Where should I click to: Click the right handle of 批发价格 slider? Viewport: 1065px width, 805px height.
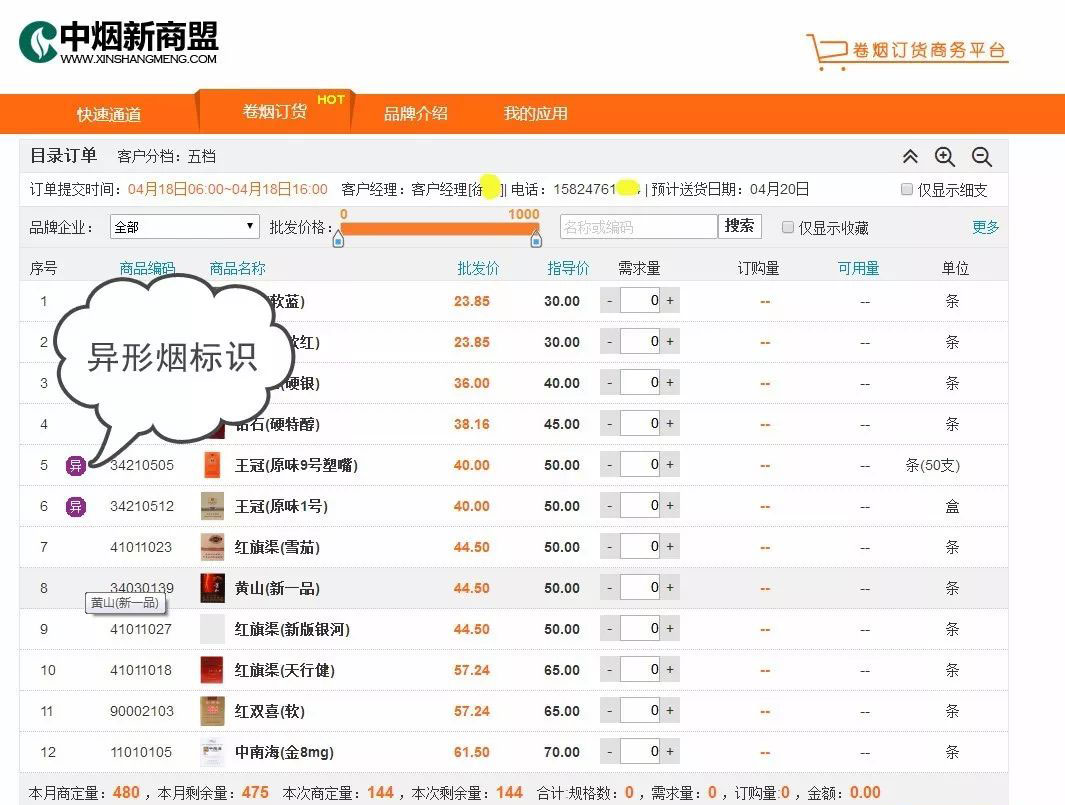click(x=536, y=239)
